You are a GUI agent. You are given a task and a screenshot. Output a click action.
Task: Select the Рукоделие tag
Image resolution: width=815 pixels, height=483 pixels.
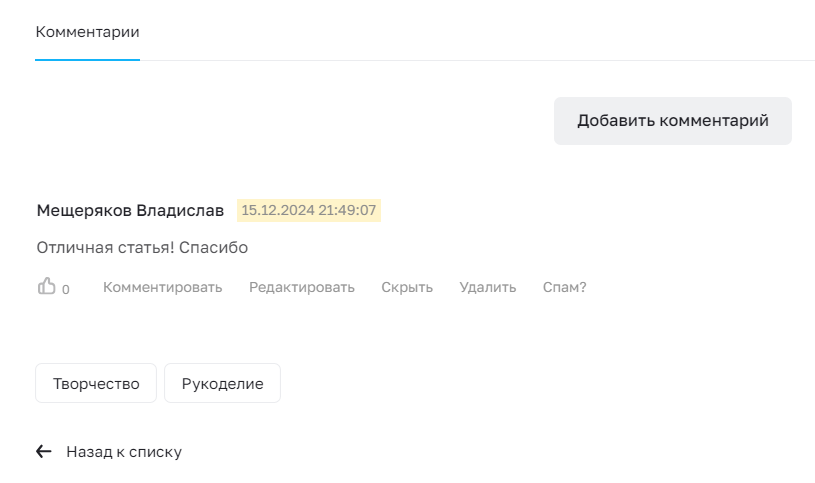pos(222,383)
